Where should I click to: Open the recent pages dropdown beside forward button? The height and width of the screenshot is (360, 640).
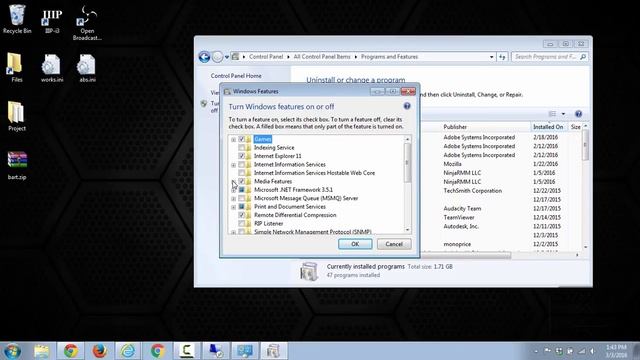pos(227,57)
